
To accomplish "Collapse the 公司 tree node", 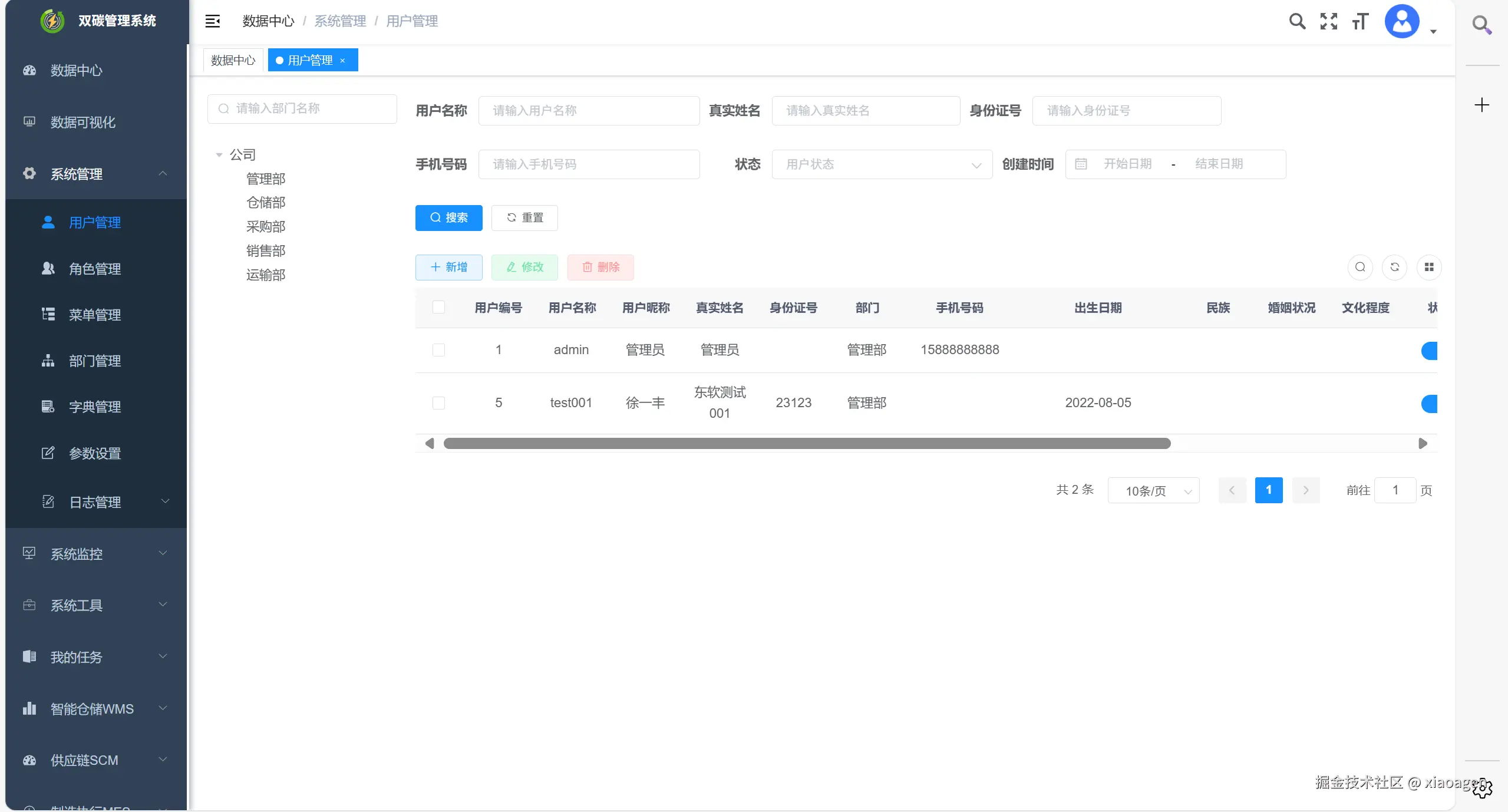I will pyautogui.click(x=219, y=155).
